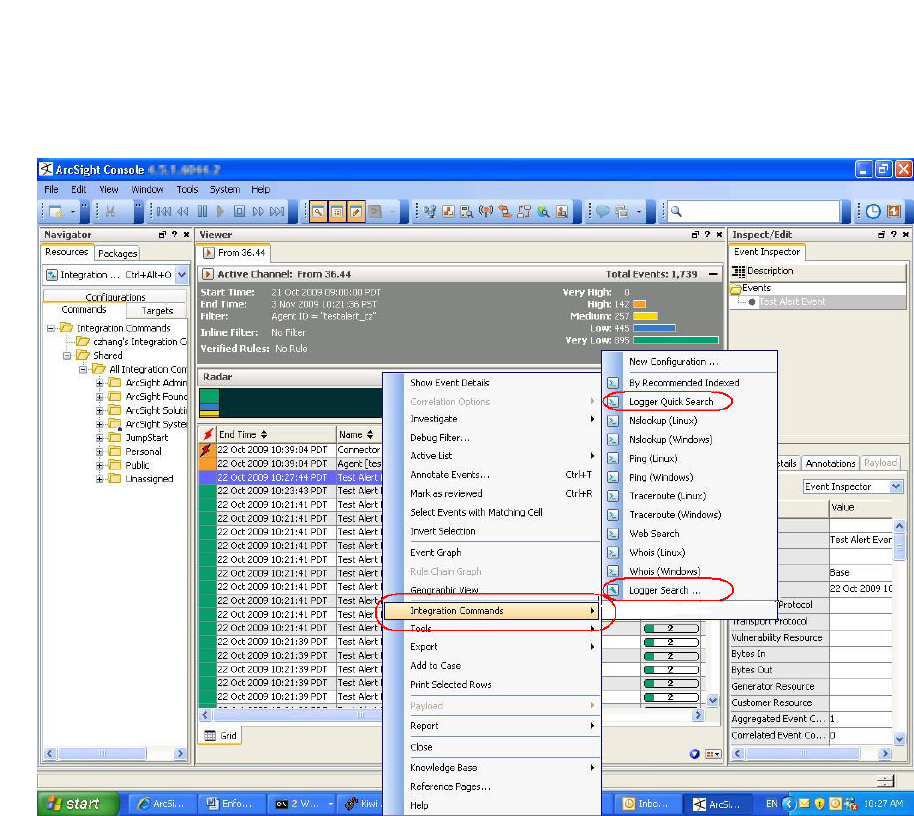Click the Pause playback toolbar button
Image resolution: width=914 pixels, height=816 pixels.
[202, 212]
